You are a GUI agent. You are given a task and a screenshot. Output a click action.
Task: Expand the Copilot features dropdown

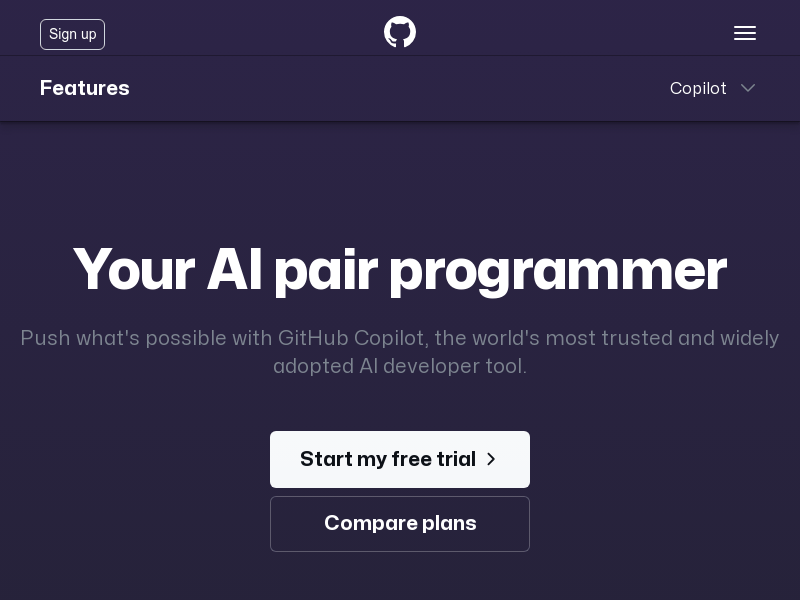coord(712,88)
